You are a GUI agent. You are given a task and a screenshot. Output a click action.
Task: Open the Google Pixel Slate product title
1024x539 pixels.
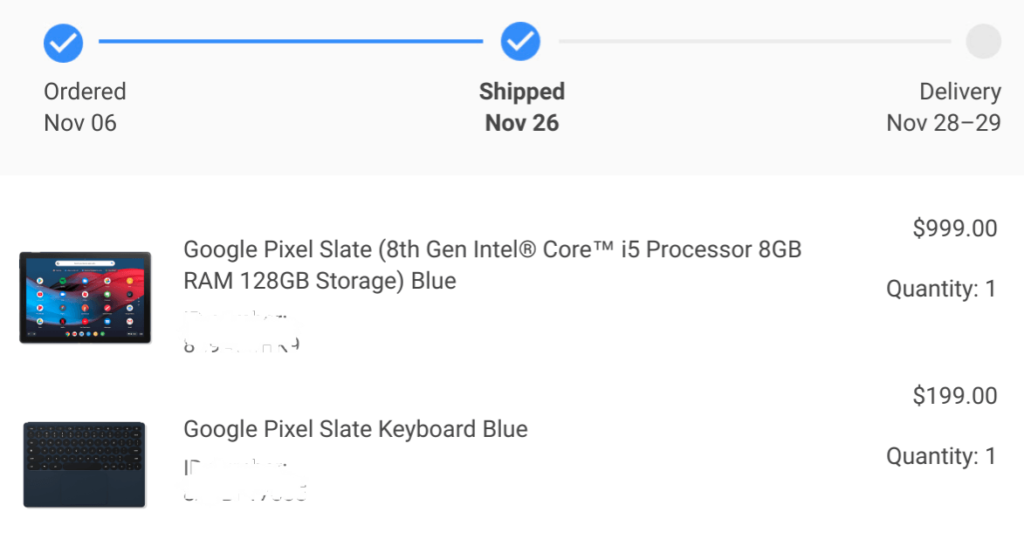(492, 265)
